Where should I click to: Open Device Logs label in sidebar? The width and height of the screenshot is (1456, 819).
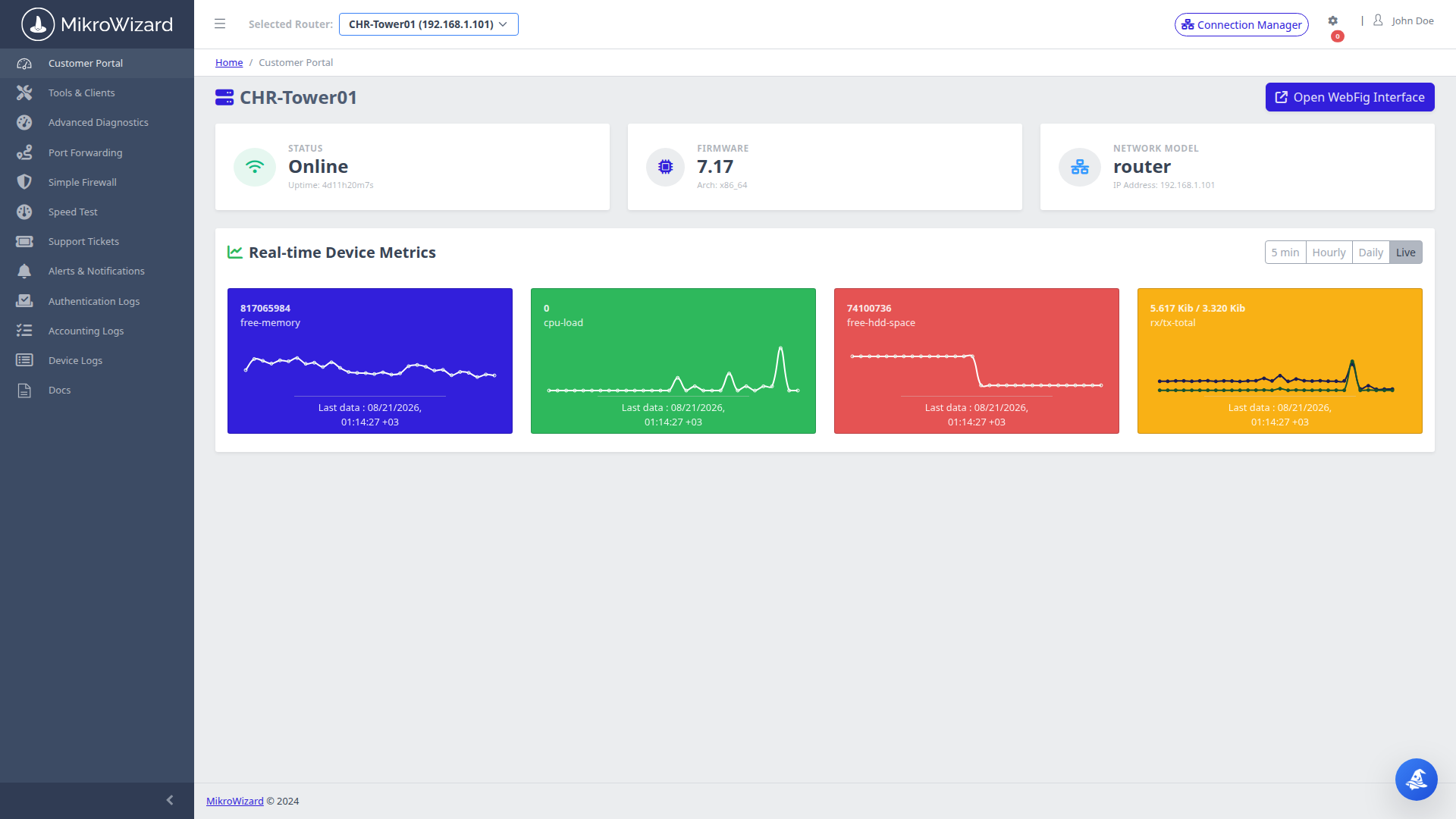coord(75,360)
